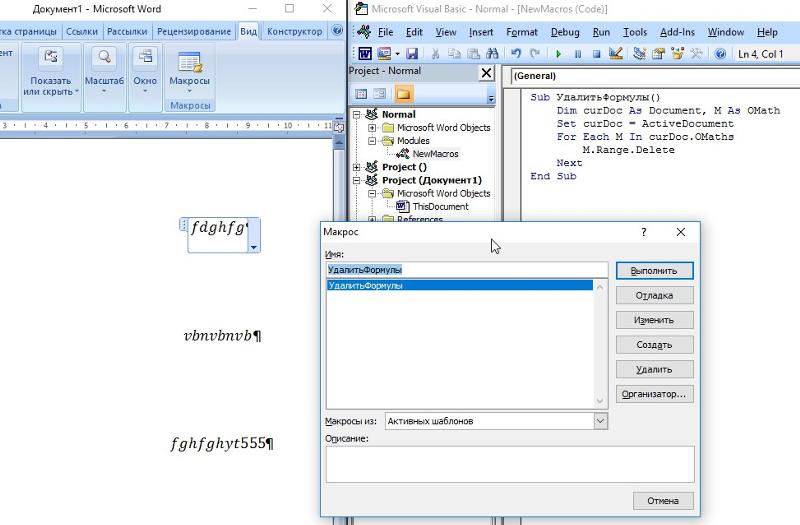
Task: Click the Redo arrow in VBA toolbar
Action: [535, 53]
